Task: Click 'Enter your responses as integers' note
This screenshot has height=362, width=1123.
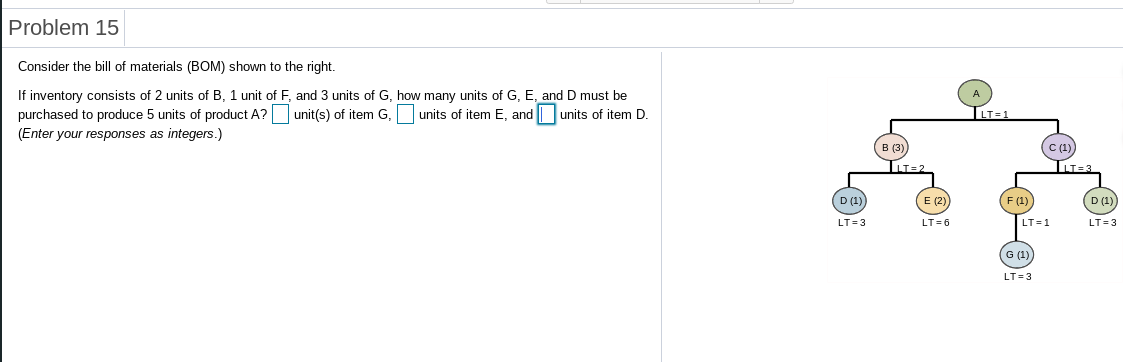Action: [120, 134]
